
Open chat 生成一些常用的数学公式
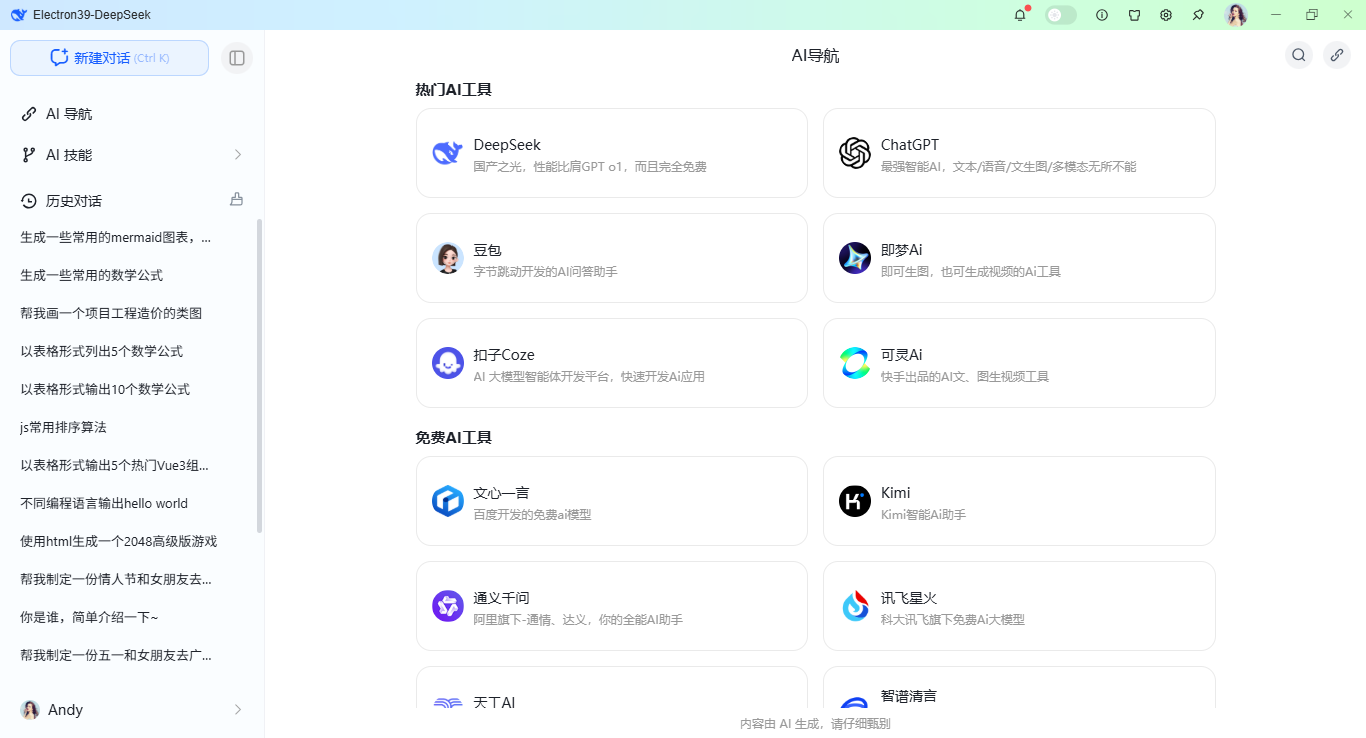click(x=92, y=275)
